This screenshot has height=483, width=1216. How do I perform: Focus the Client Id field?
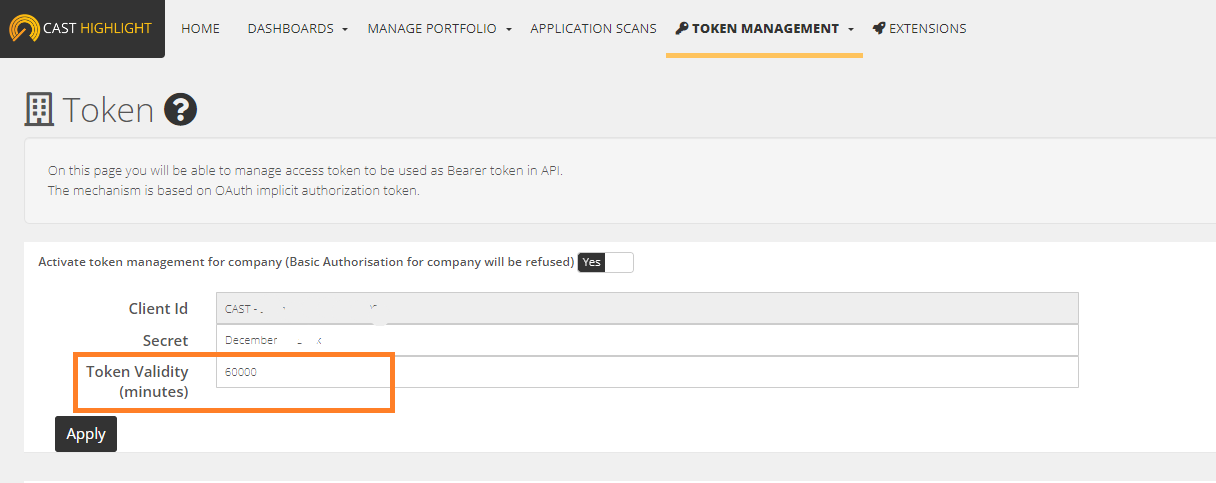pos(647,308)
